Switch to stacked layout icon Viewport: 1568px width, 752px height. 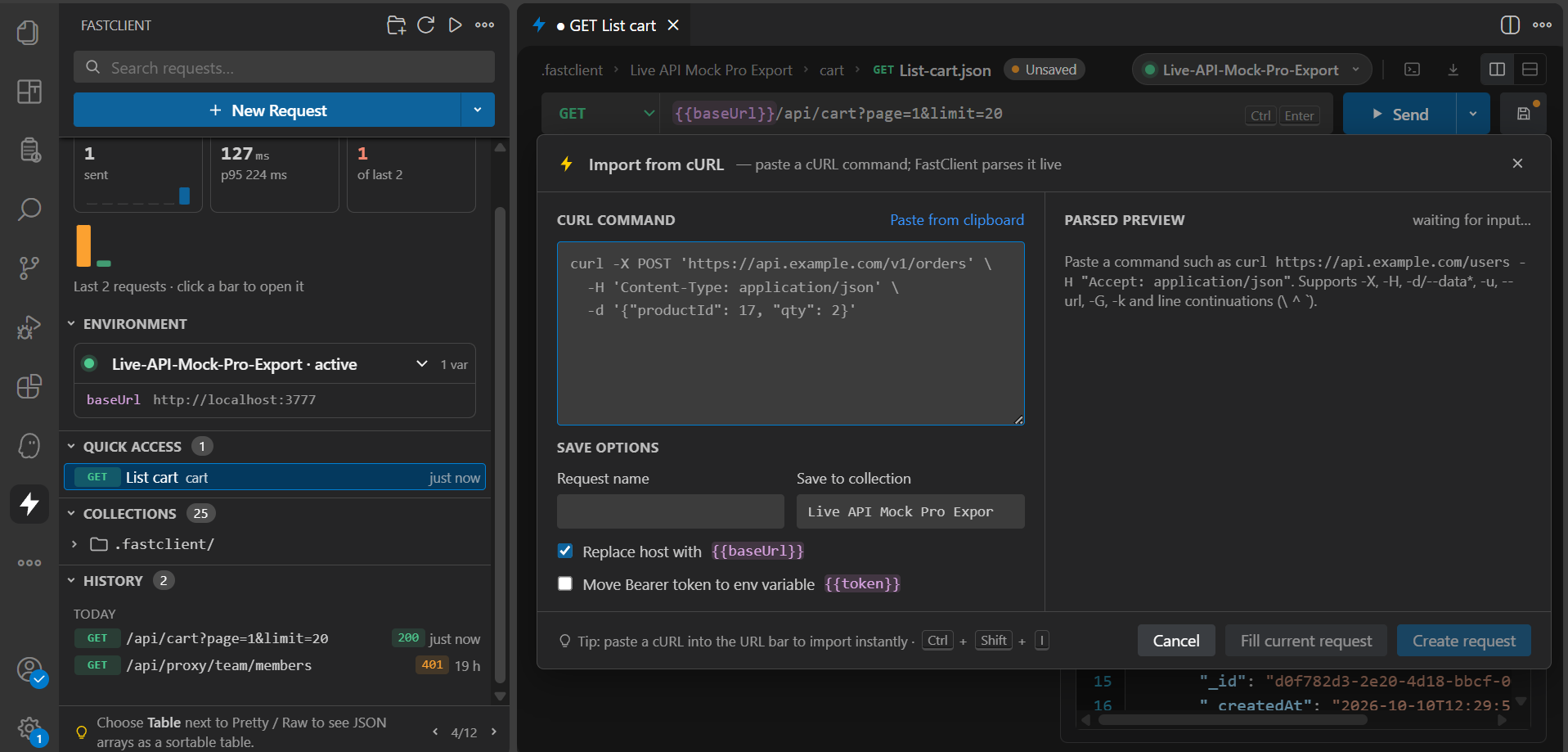point(1530,70)
